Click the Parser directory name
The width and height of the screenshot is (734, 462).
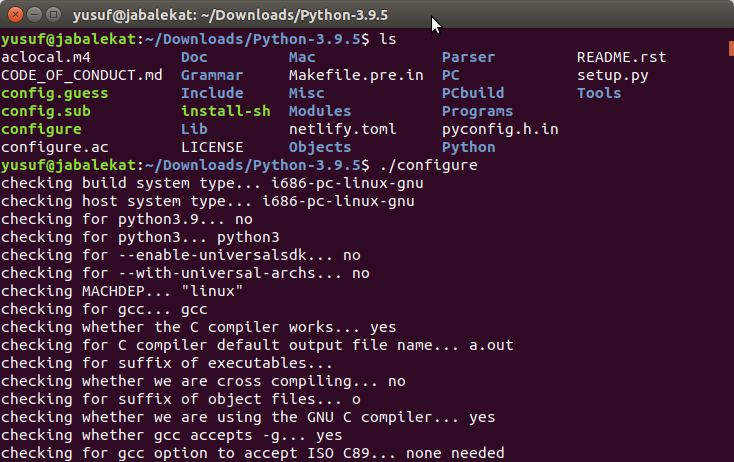pyautogui.click(x=469, y=57)
